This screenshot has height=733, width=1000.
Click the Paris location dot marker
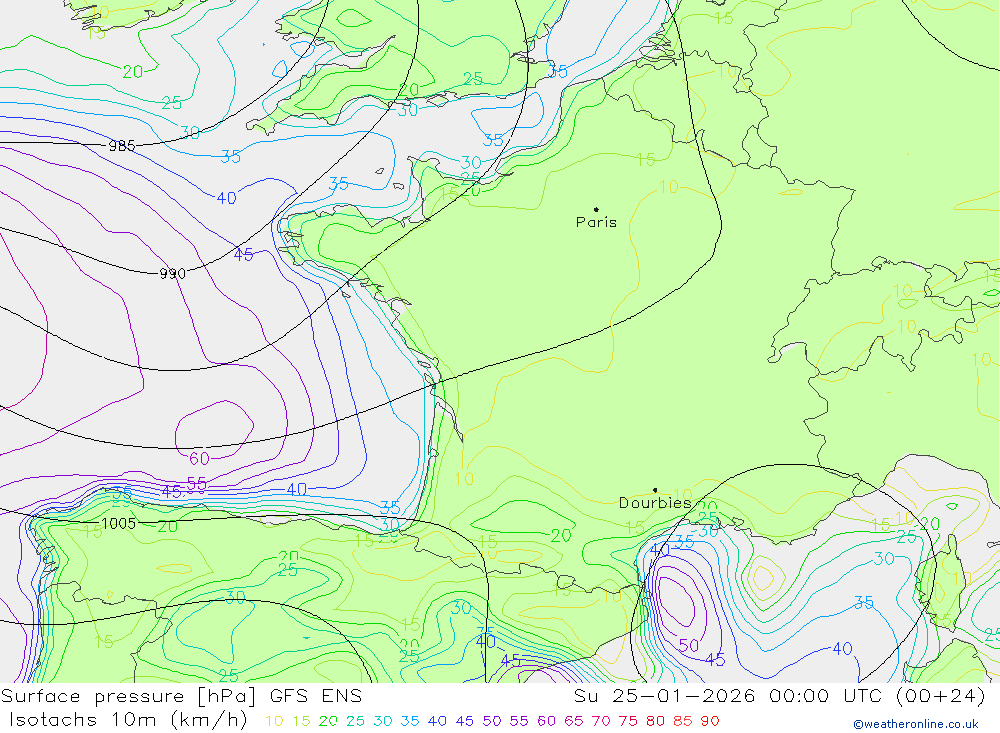click(x=596, y=209)
